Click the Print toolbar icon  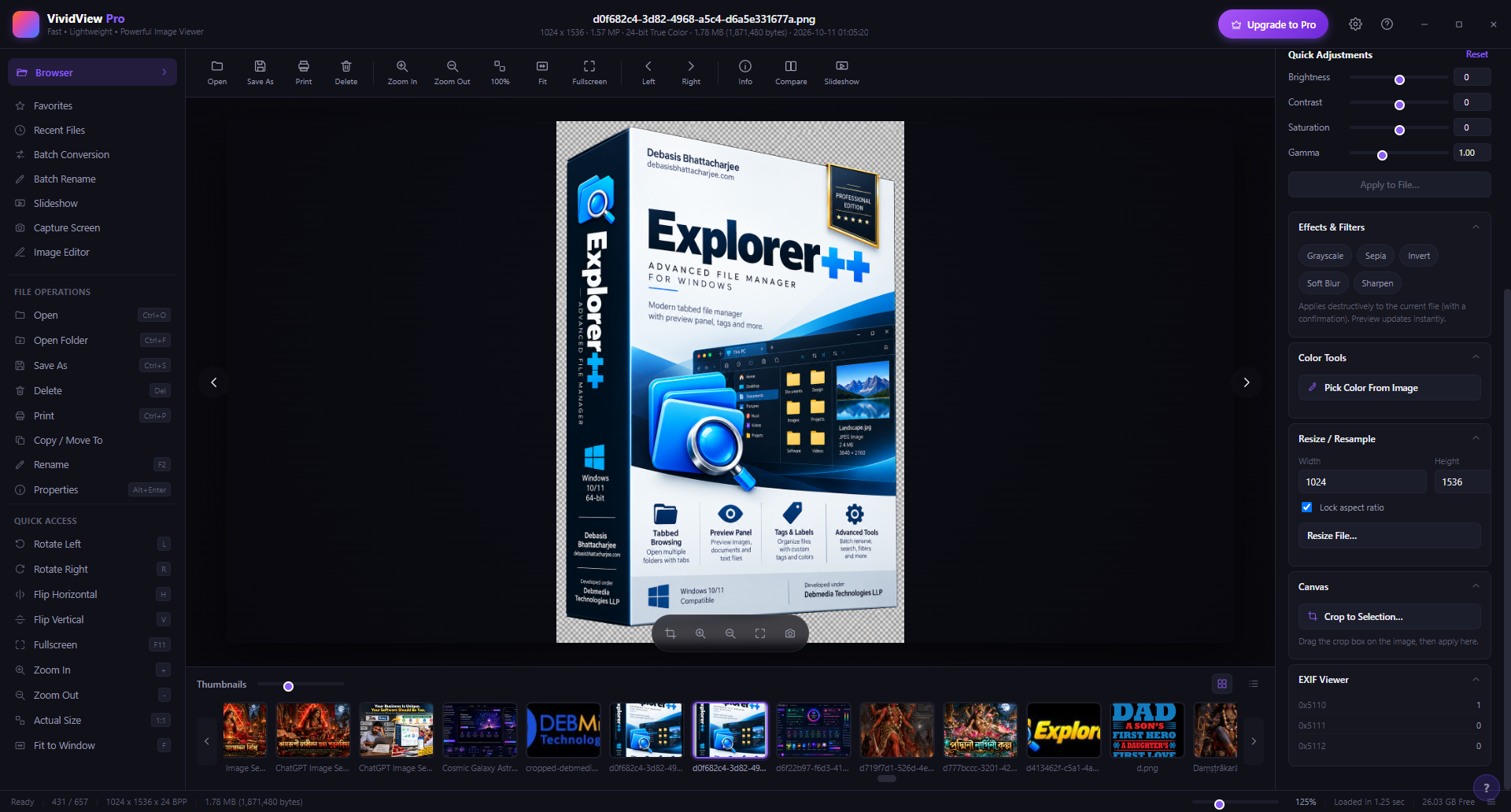(x=304, y=72)
